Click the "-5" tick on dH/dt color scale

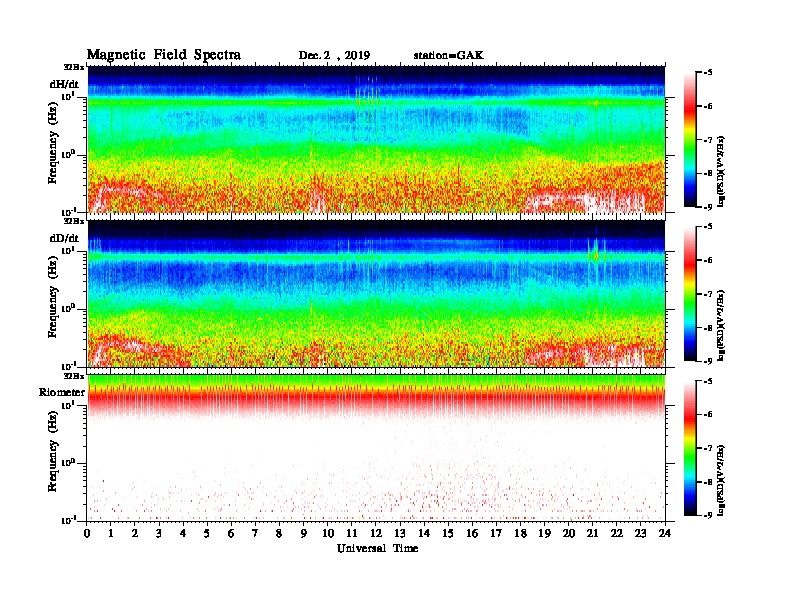click(x=708, y=73)
